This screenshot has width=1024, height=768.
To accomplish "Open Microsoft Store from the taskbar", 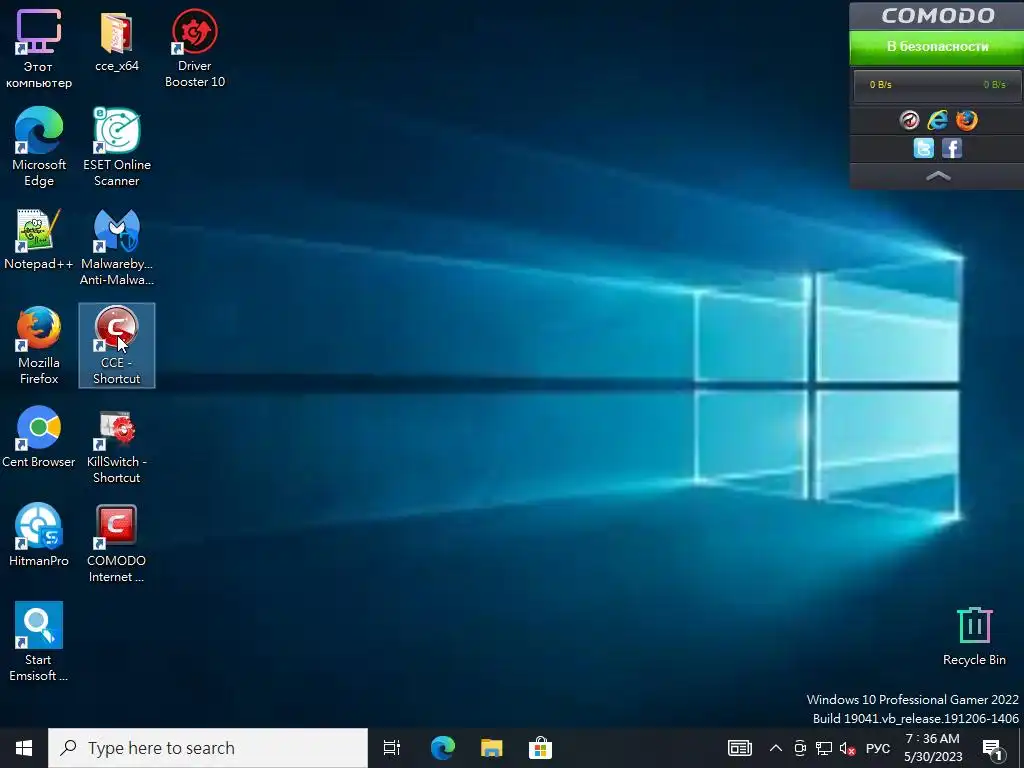I will (x=540, y=748).
